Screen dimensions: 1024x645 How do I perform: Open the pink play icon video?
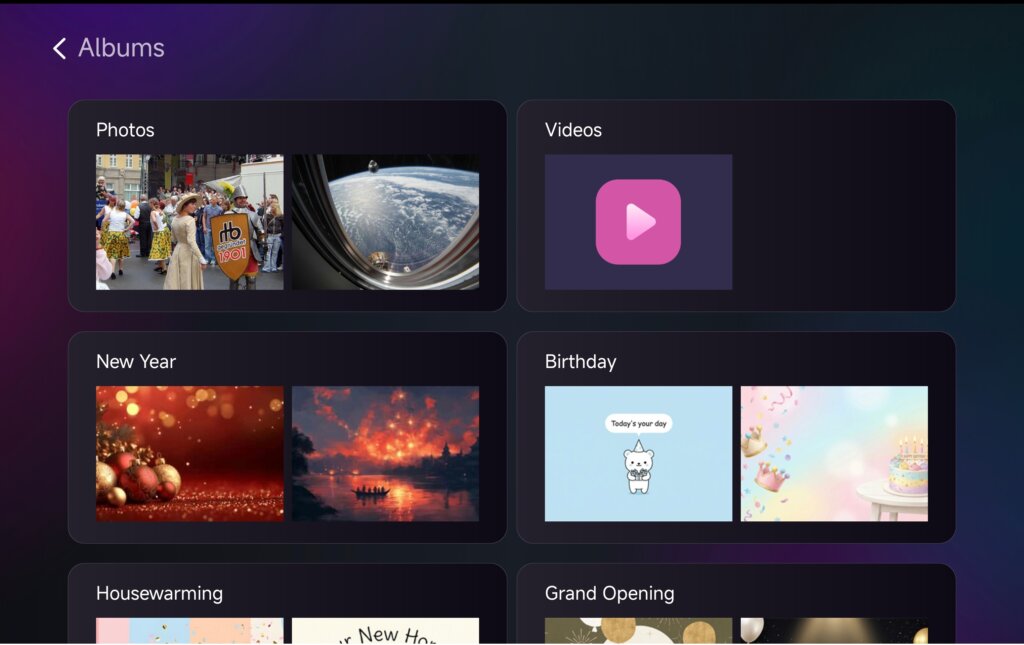click(638, 222)
